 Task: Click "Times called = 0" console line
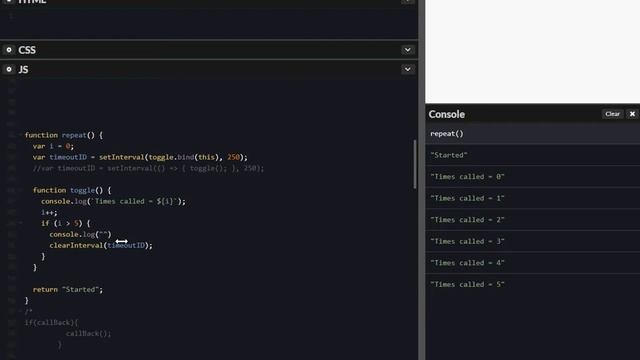[533, 177]
